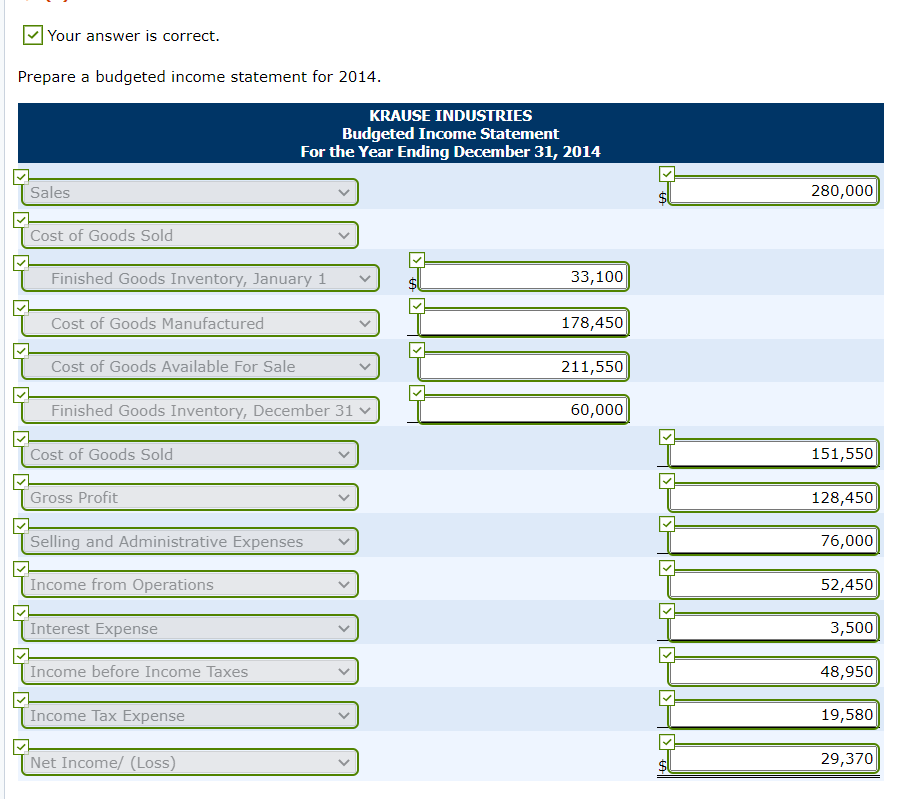Open the Finished Goods Inventory, December 31 dropdown
The image size is (898, 799).
coord(200,411)
